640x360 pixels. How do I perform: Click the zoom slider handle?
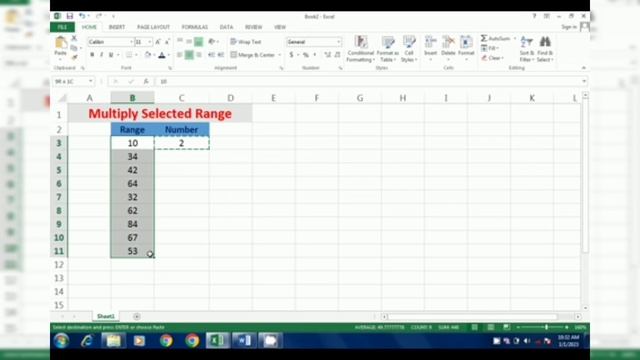(x=547, y=327)
